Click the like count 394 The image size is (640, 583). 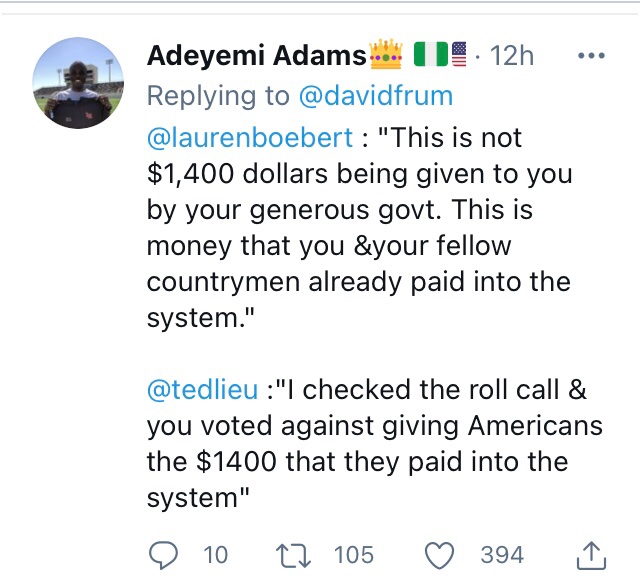point(504,554)
